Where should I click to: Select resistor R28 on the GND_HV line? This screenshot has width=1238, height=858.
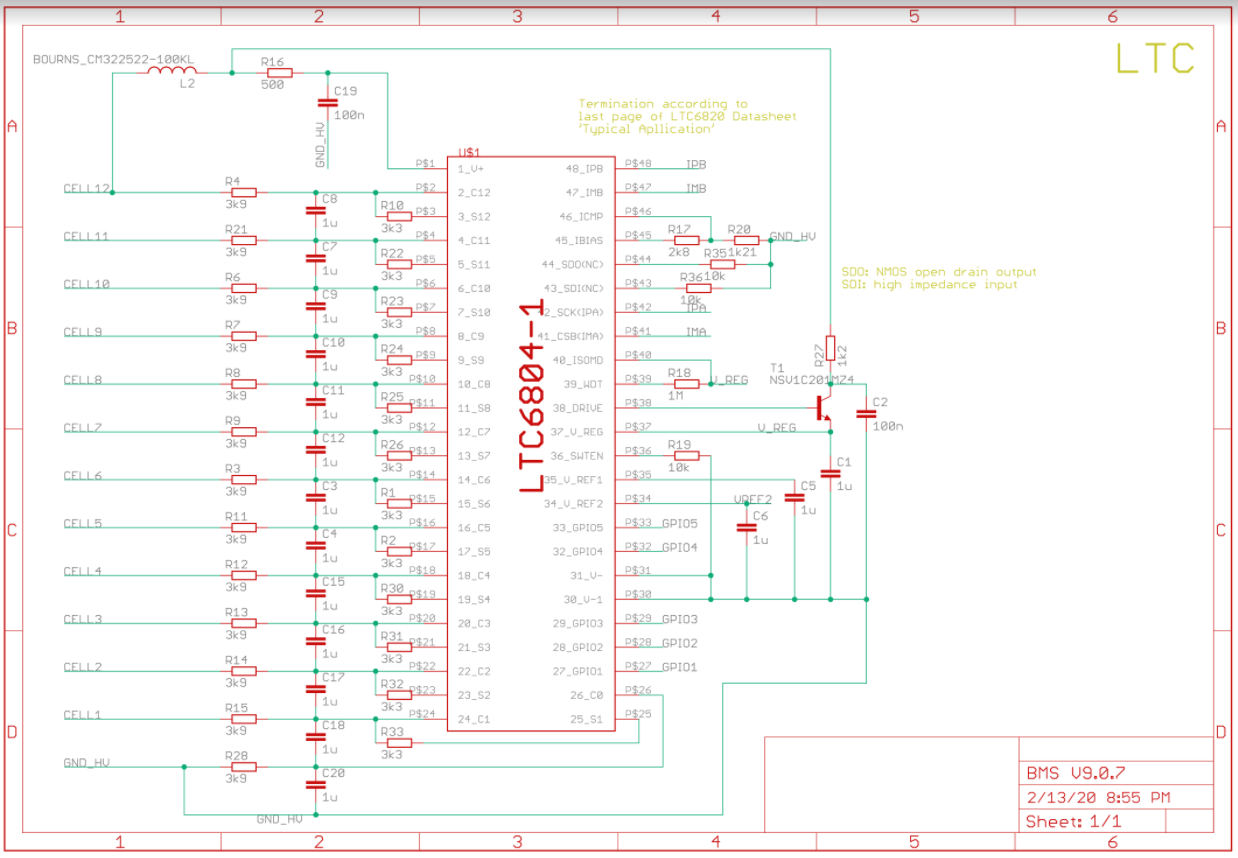243,767
